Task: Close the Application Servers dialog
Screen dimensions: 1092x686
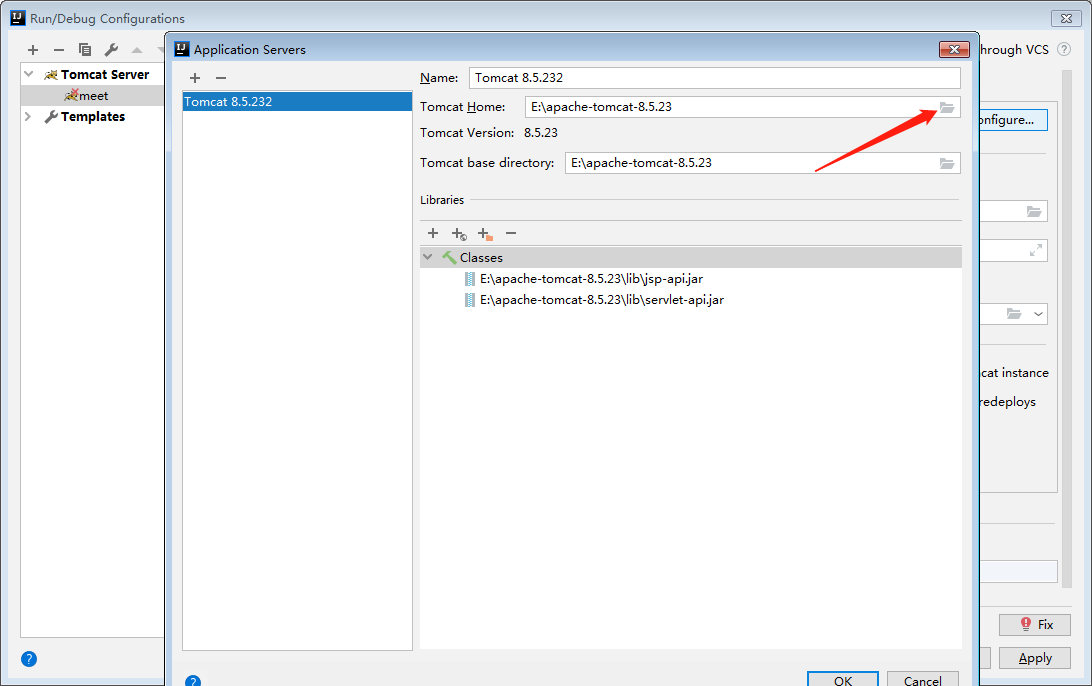Action: click(x=954, y=49)
